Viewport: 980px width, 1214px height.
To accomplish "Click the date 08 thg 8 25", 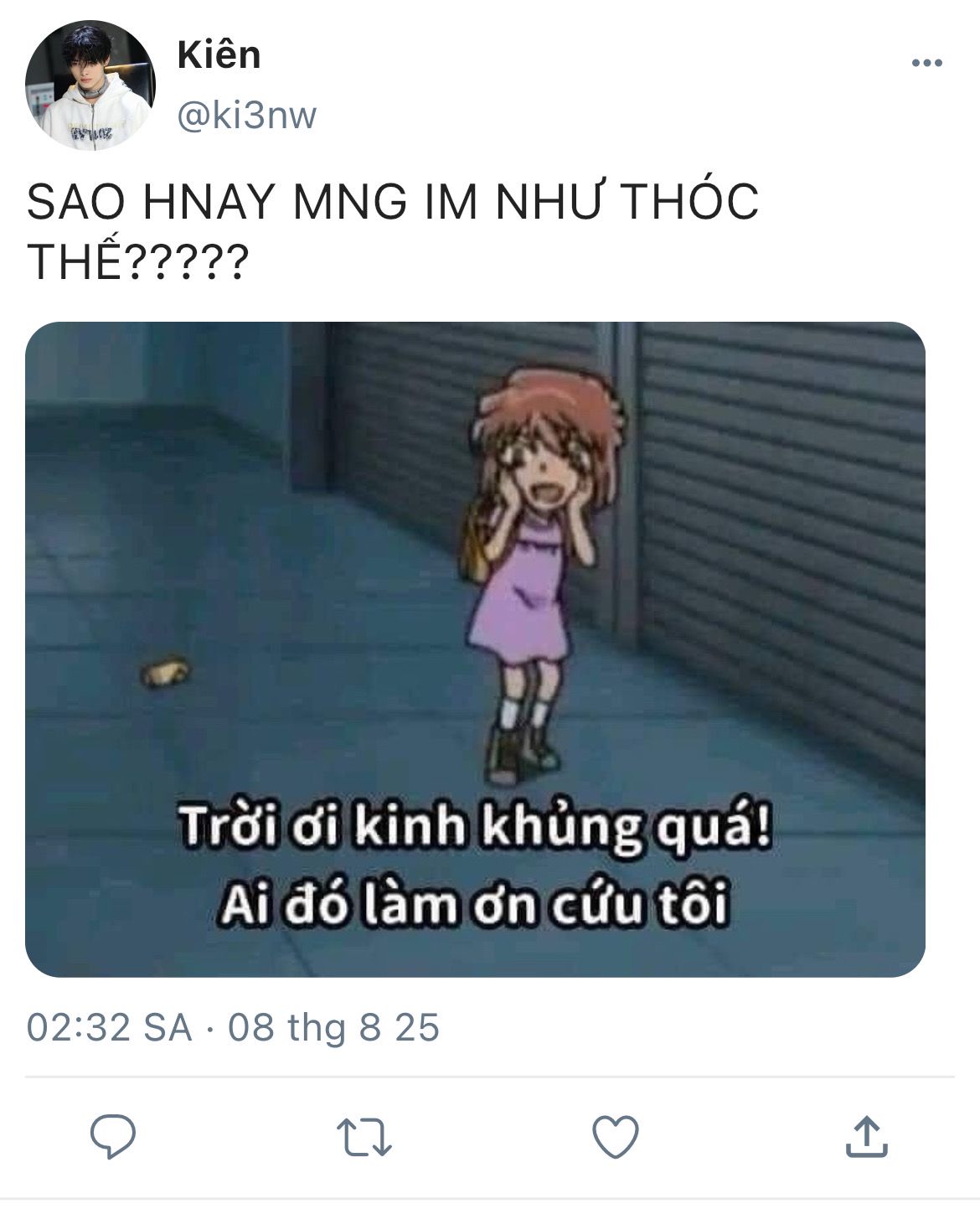I will 333,1027.
